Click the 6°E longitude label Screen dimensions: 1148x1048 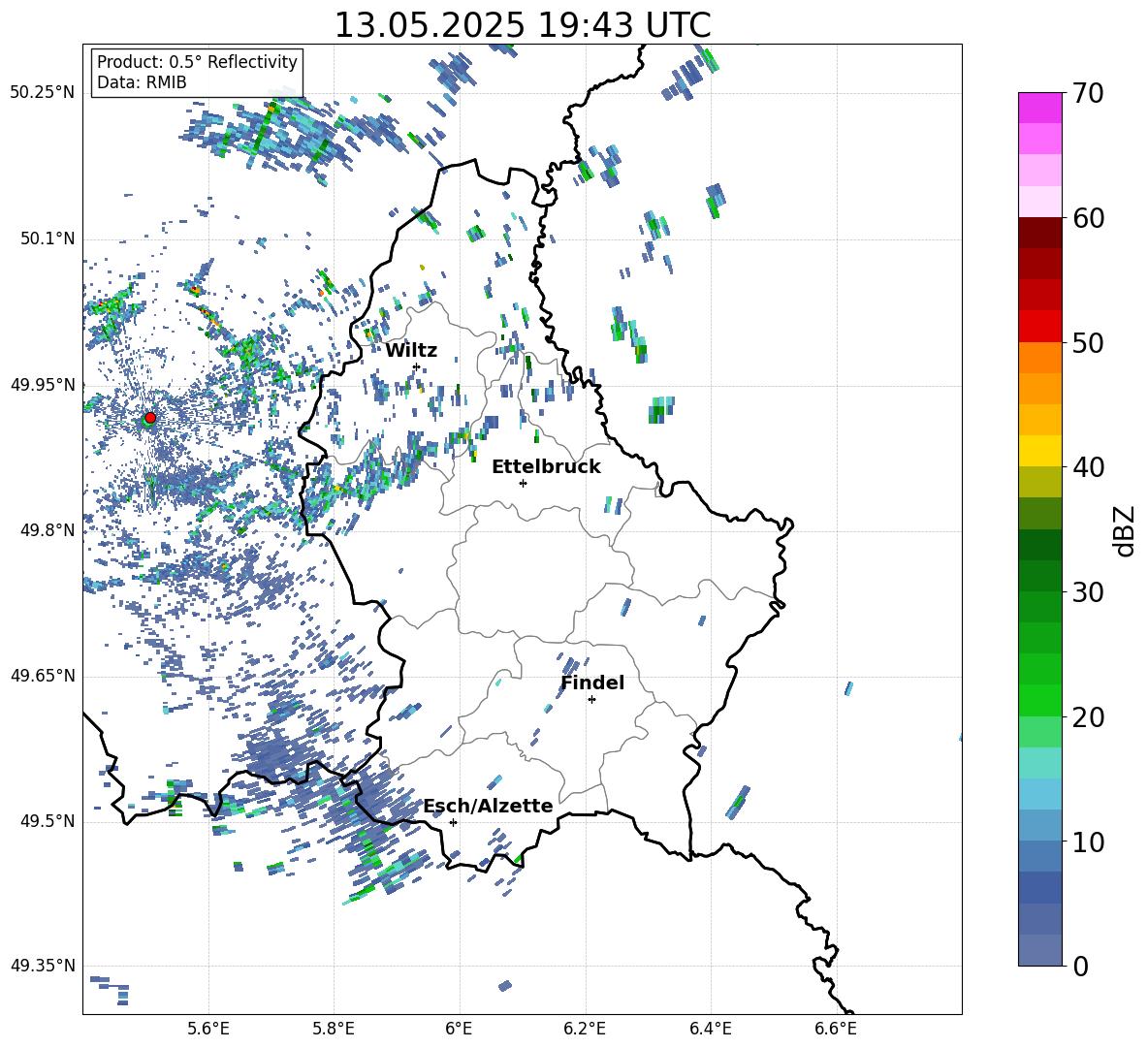coord(459,1030)
